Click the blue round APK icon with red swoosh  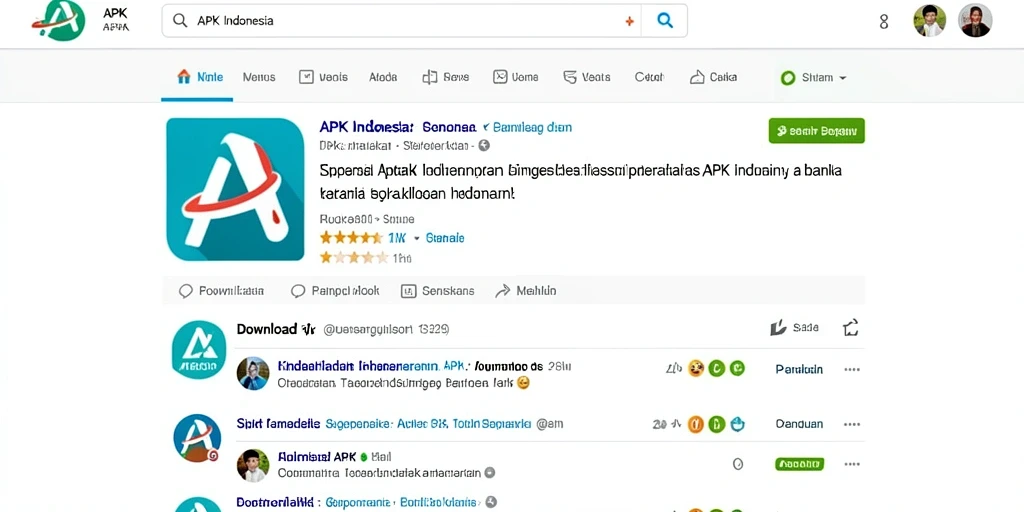pos(197,439)
